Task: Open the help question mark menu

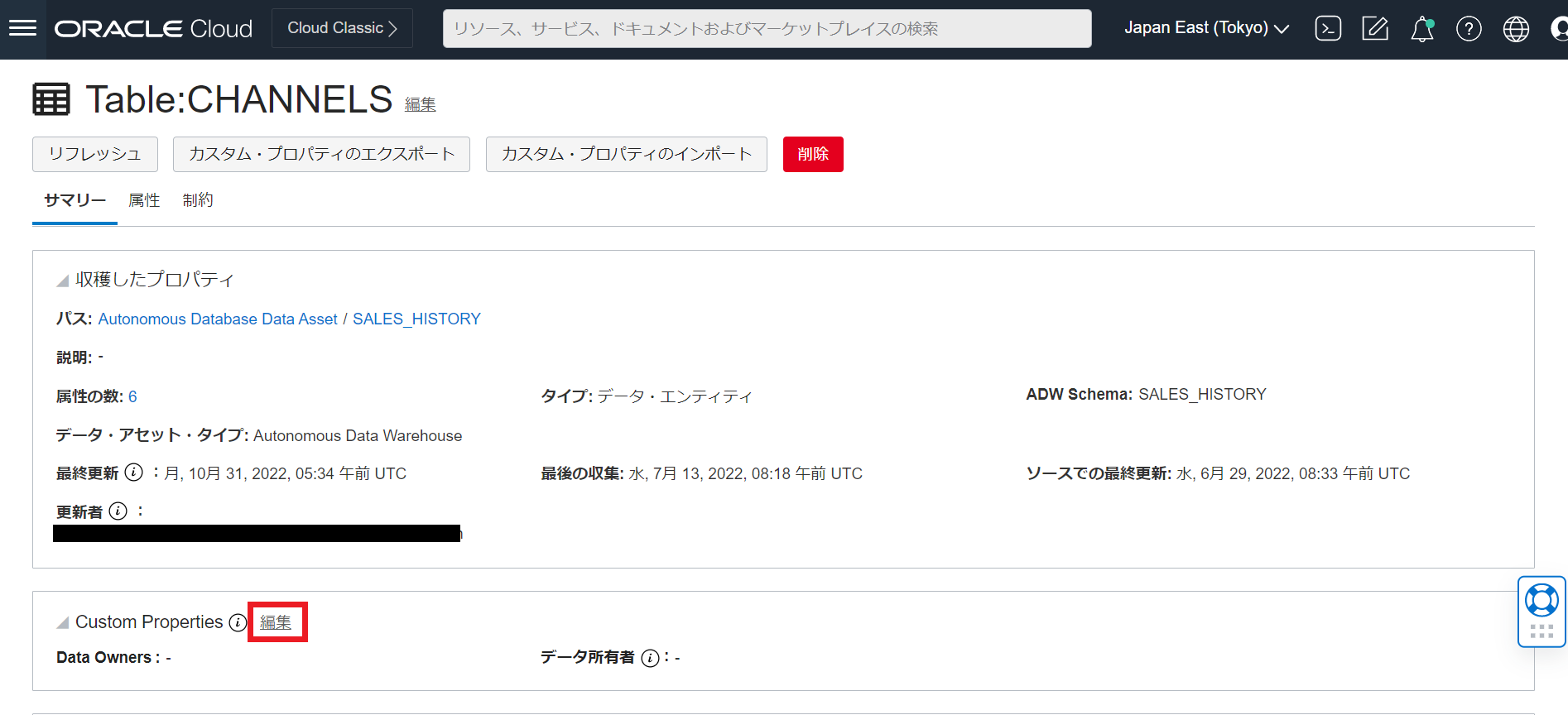Action: tap(1469, 29)
